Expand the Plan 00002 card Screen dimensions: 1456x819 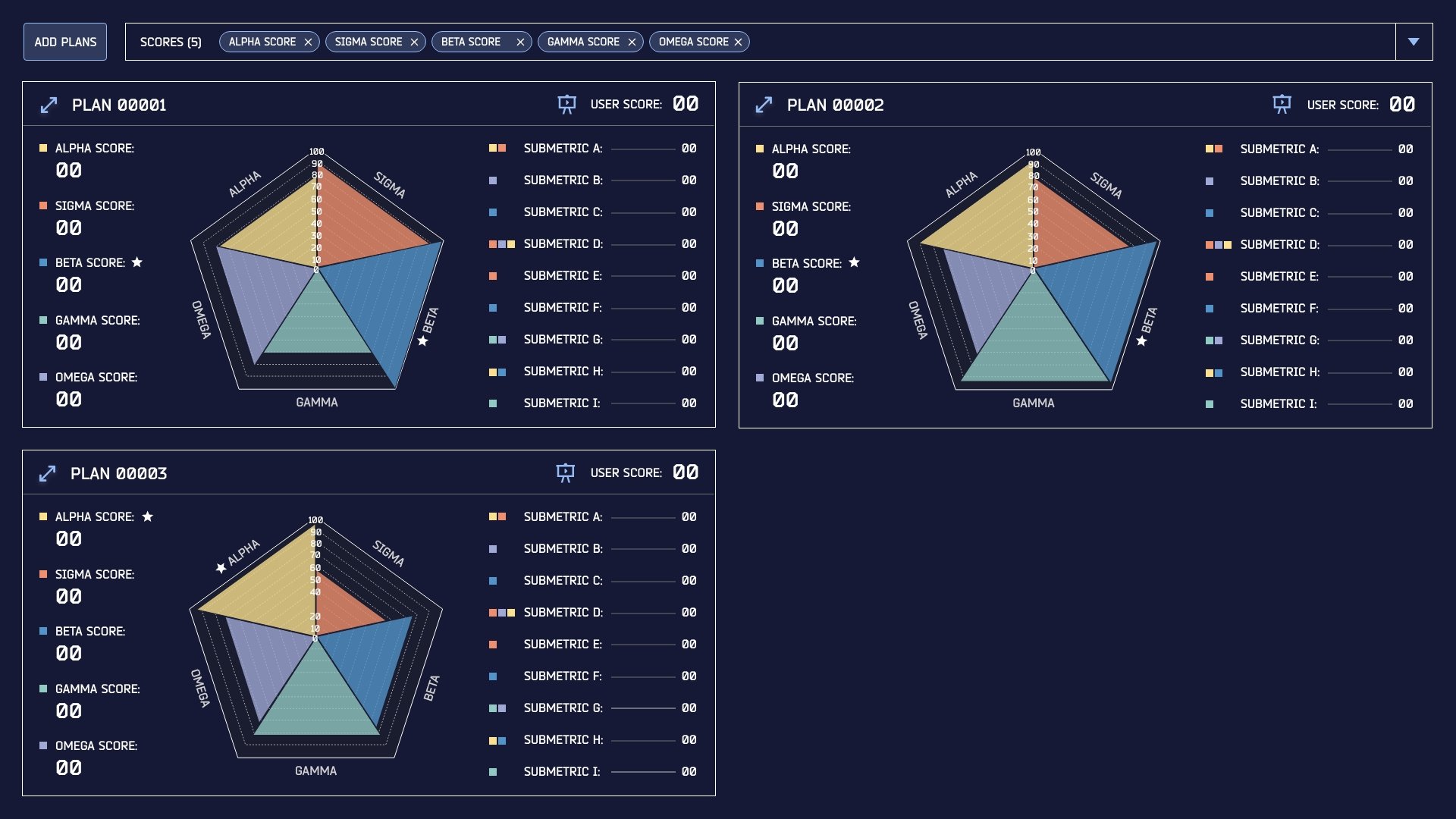pyautogui.click(x=764, y=105)
